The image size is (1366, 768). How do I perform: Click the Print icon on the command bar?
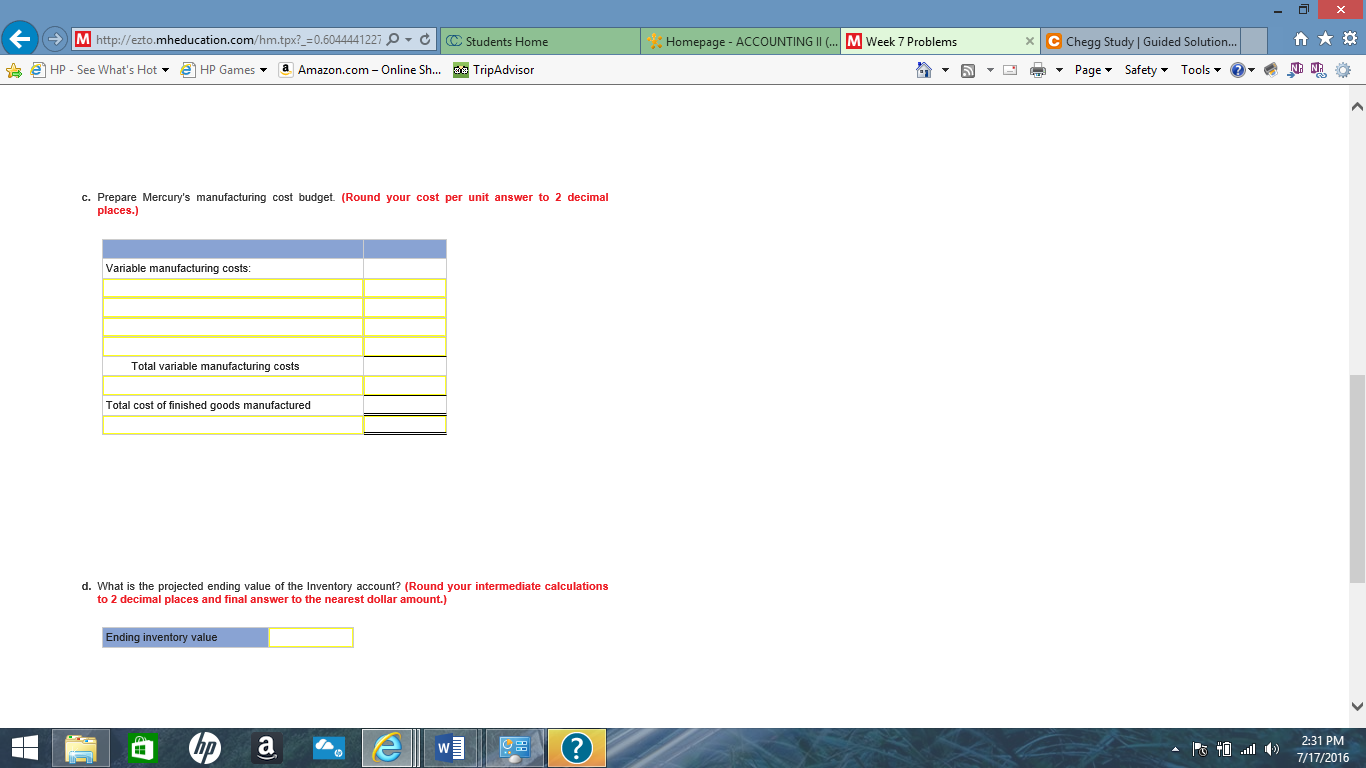[1037, 71]
